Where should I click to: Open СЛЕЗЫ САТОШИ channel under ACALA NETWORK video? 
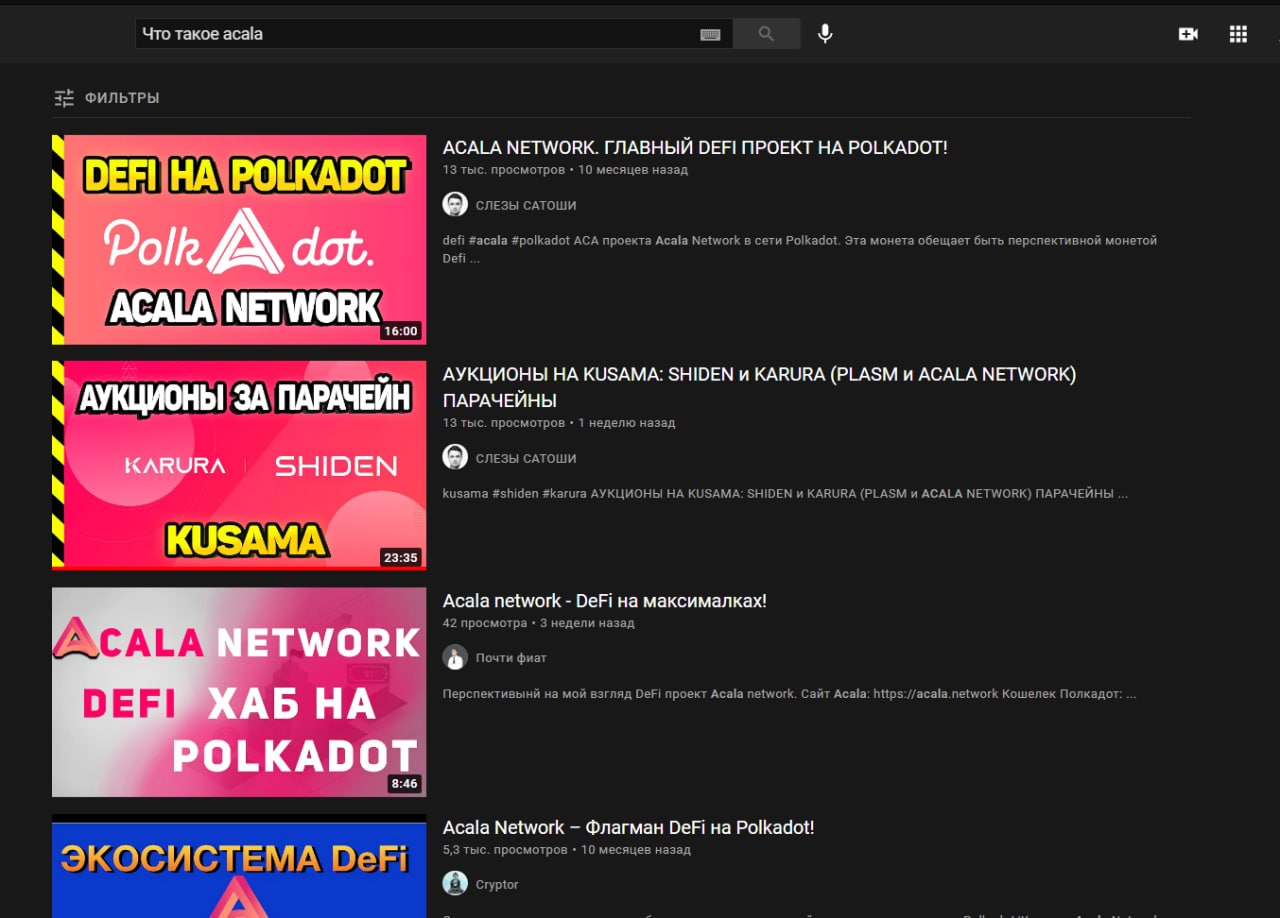tap(526, 205)
